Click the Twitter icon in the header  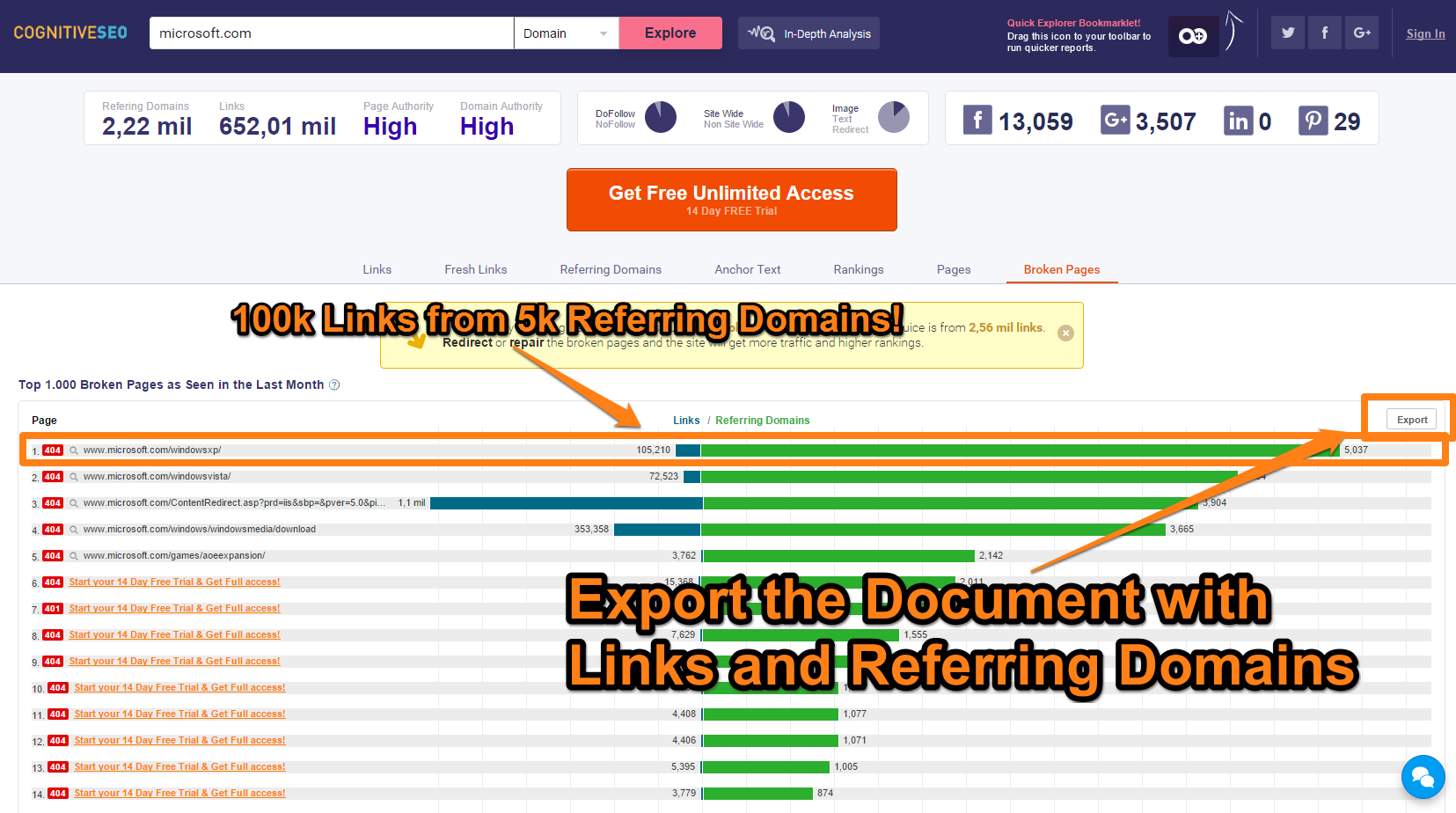(x=1287, y=33)
